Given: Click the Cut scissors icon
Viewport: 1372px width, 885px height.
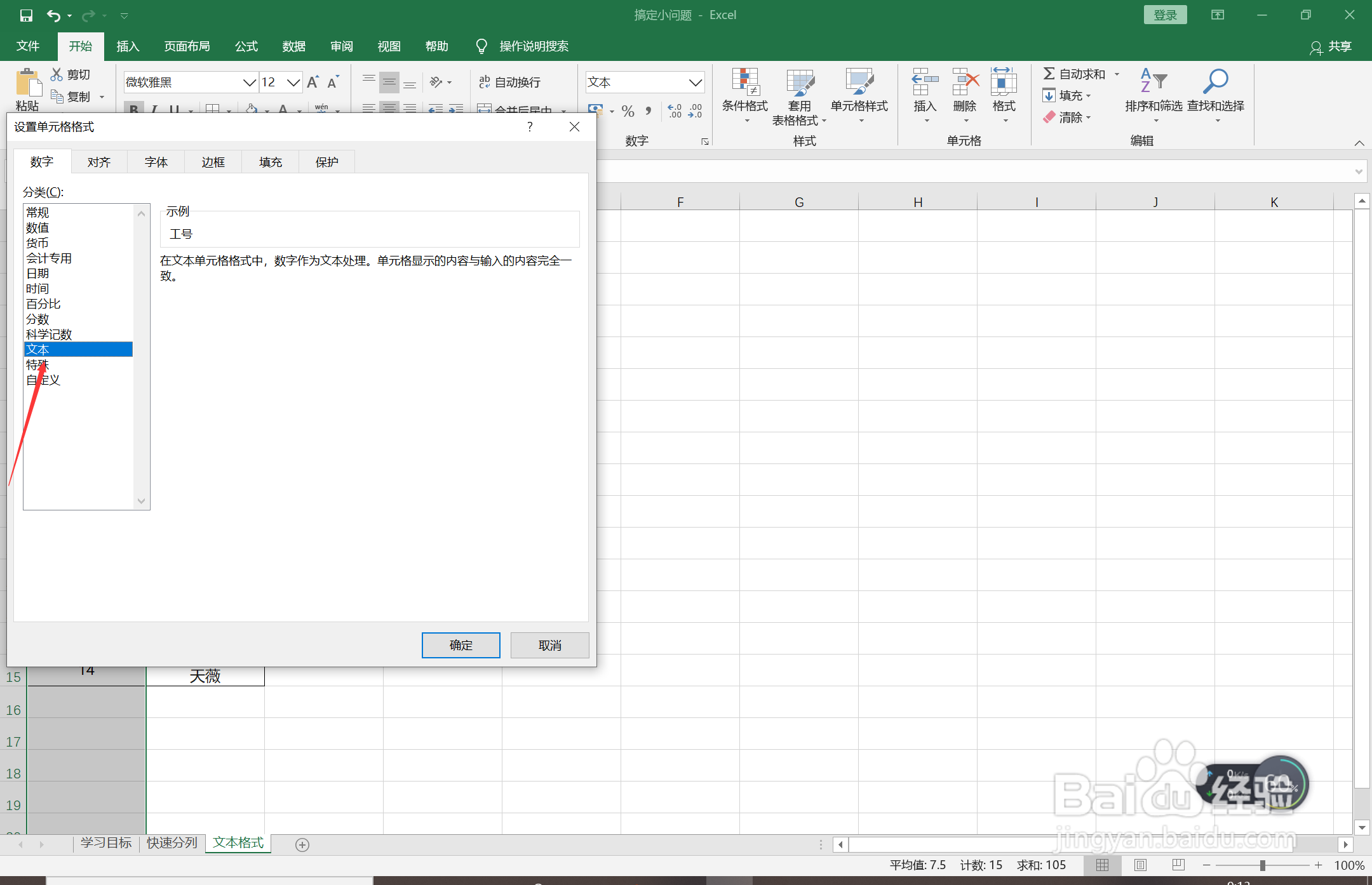Looking at the screenshot, I should (57, 74).
